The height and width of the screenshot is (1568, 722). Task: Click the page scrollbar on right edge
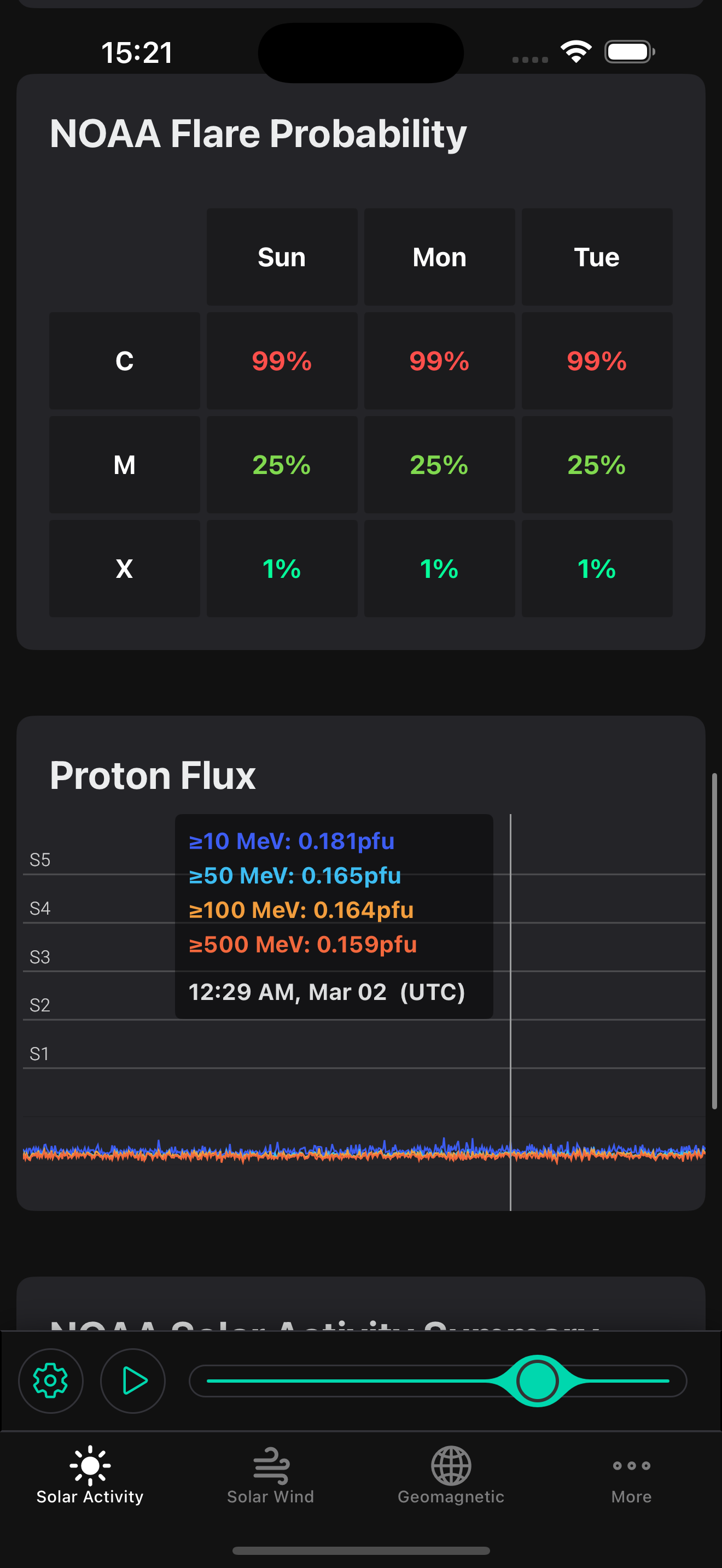(x=714, y=941)
